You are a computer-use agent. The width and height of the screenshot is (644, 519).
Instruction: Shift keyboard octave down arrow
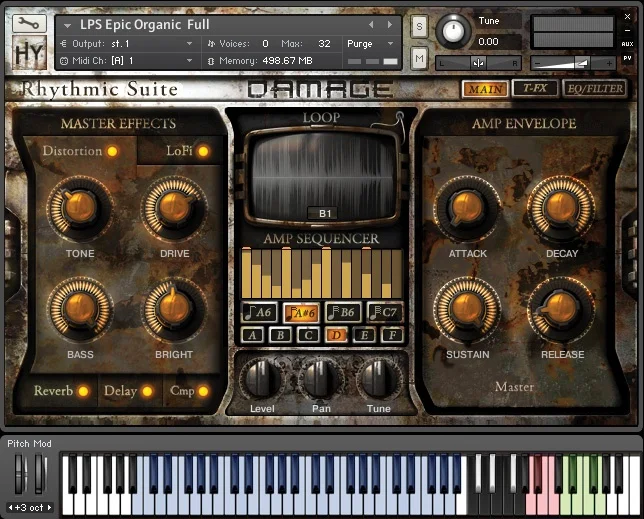click(10, 508)
